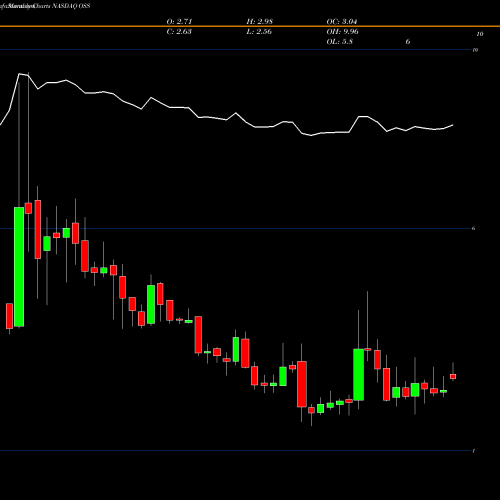500x500 pixels.
Task: Click the last red candlestick on the right
Action: point(453,376)
